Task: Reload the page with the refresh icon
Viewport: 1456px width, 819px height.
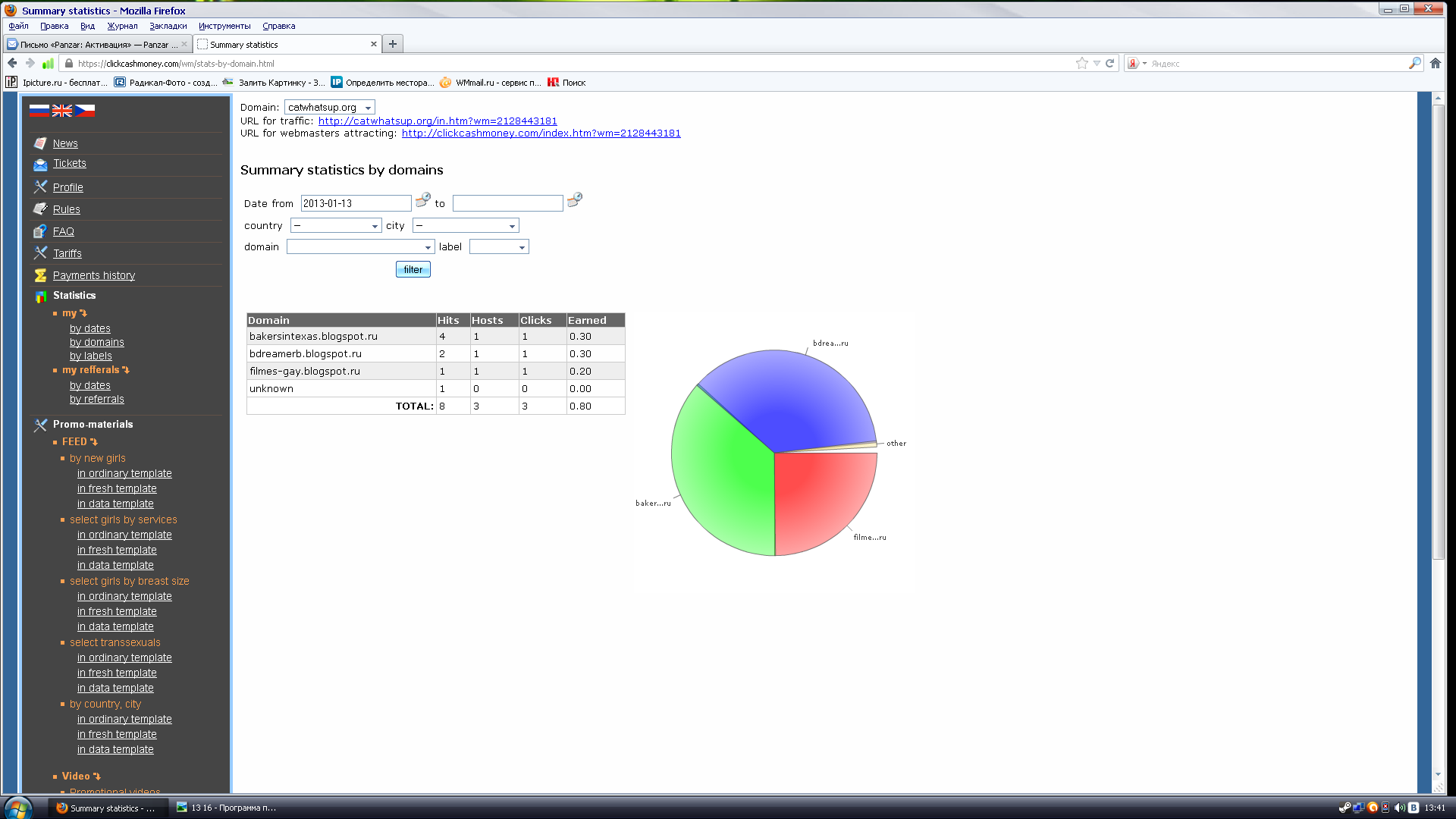Action: click(x=1109, y=64)
